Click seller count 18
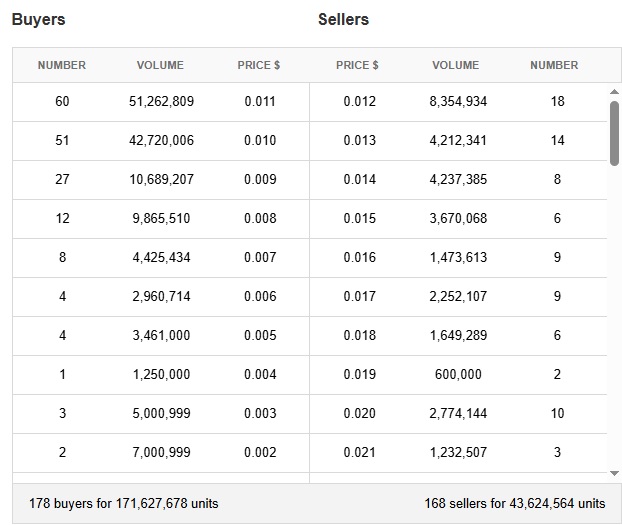Viewport: 622px width, 525px height. (x=557, y=102)
